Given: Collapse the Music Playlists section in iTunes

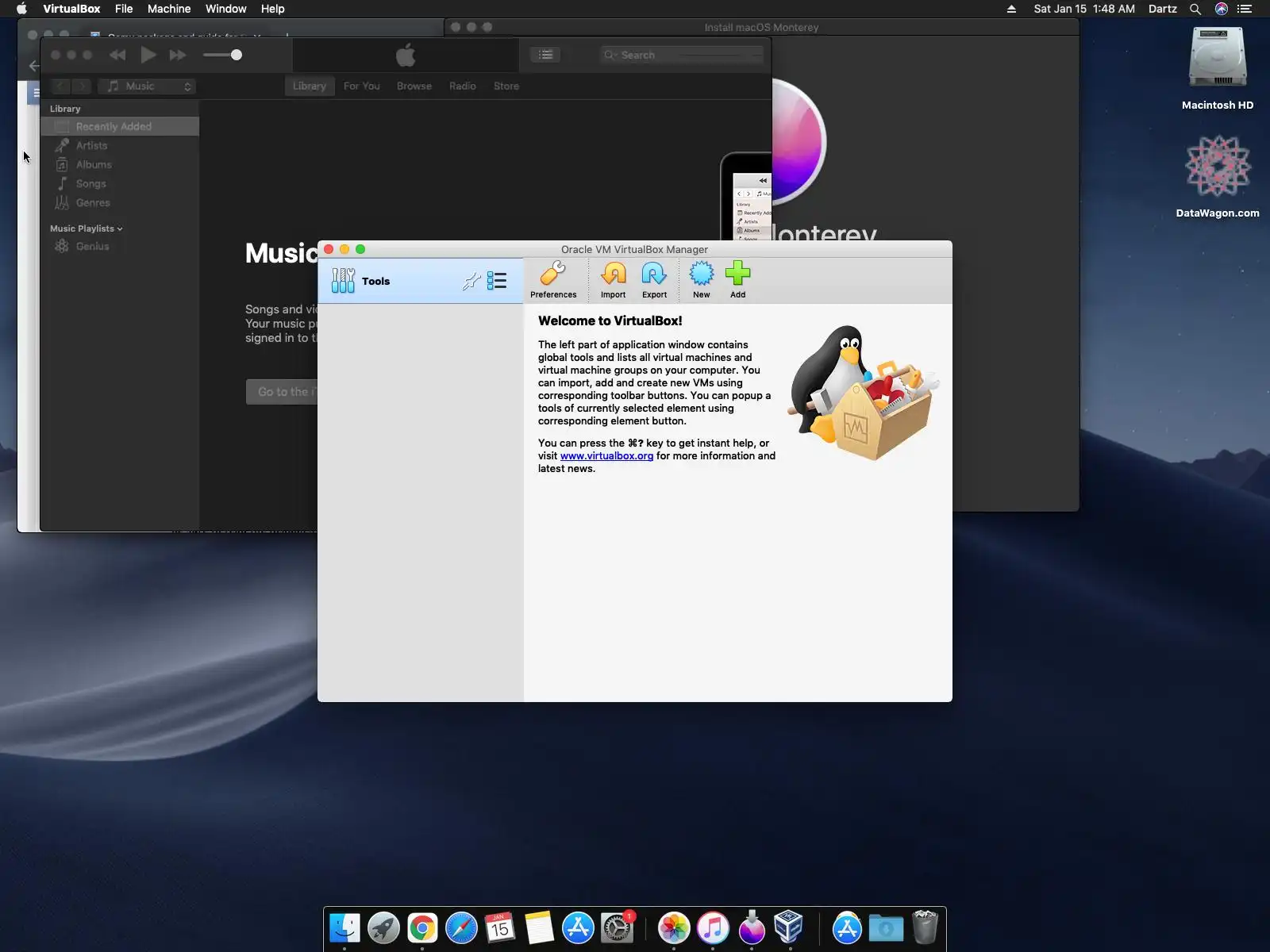Looking at the screenshot, I should click(x=120, y=228).
